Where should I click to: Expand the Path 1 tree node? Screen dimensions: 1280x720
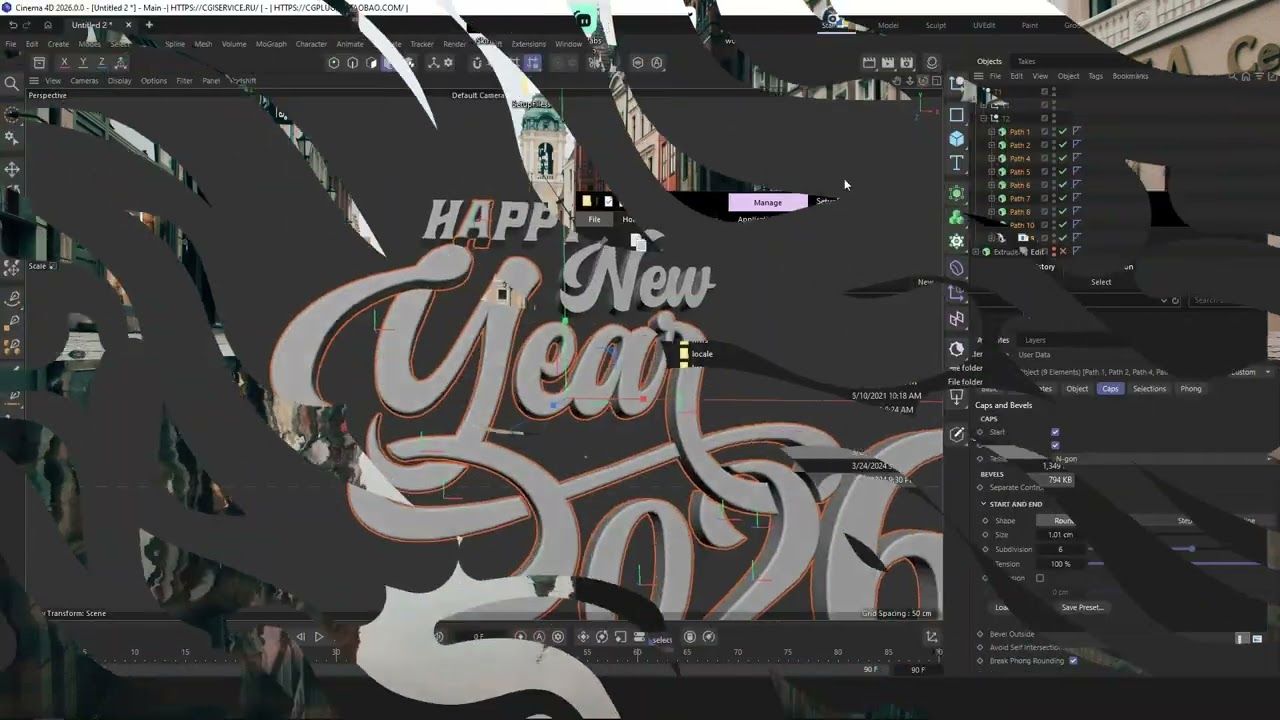(992, 132)
